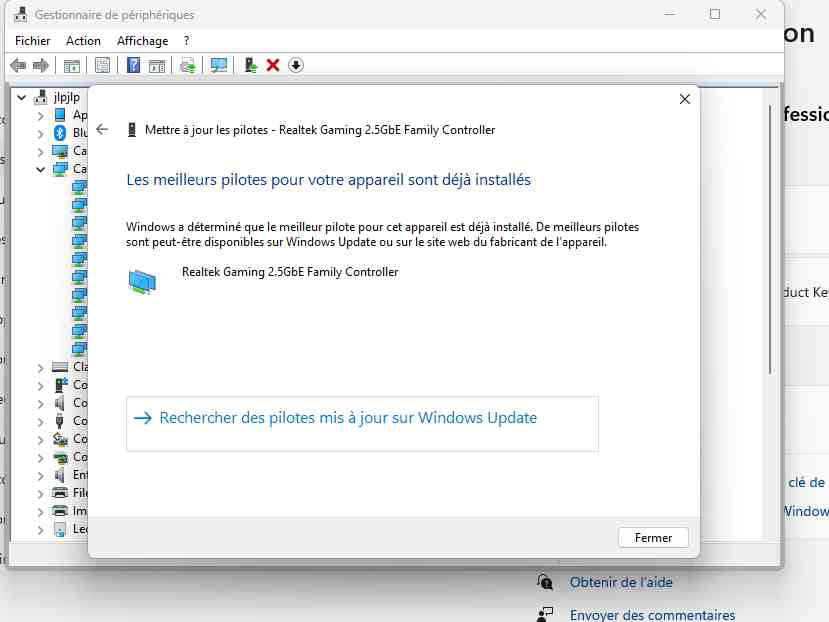Open the Properties toolbar icon
Viewport: 829px width, 622px height.
[103, 66]
